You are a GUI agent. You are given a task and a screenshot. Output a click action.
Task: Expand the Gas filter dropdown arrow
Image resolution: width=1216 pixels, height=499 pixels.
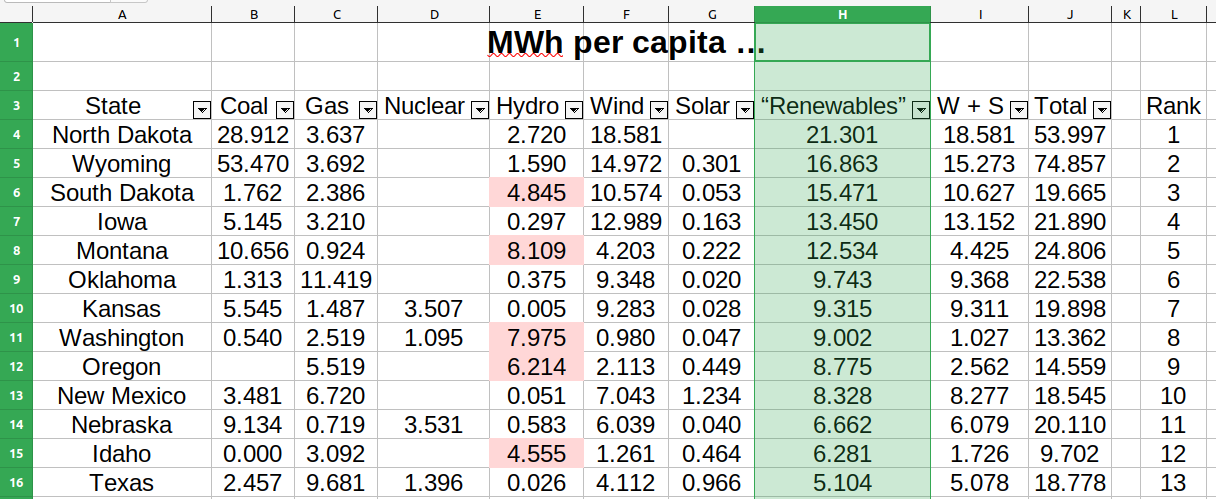(x=367, y=109)
